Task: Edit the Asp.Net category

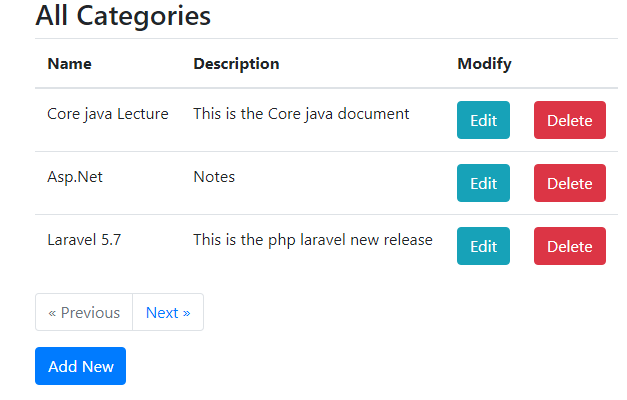Action: click(x=483, y=183)
